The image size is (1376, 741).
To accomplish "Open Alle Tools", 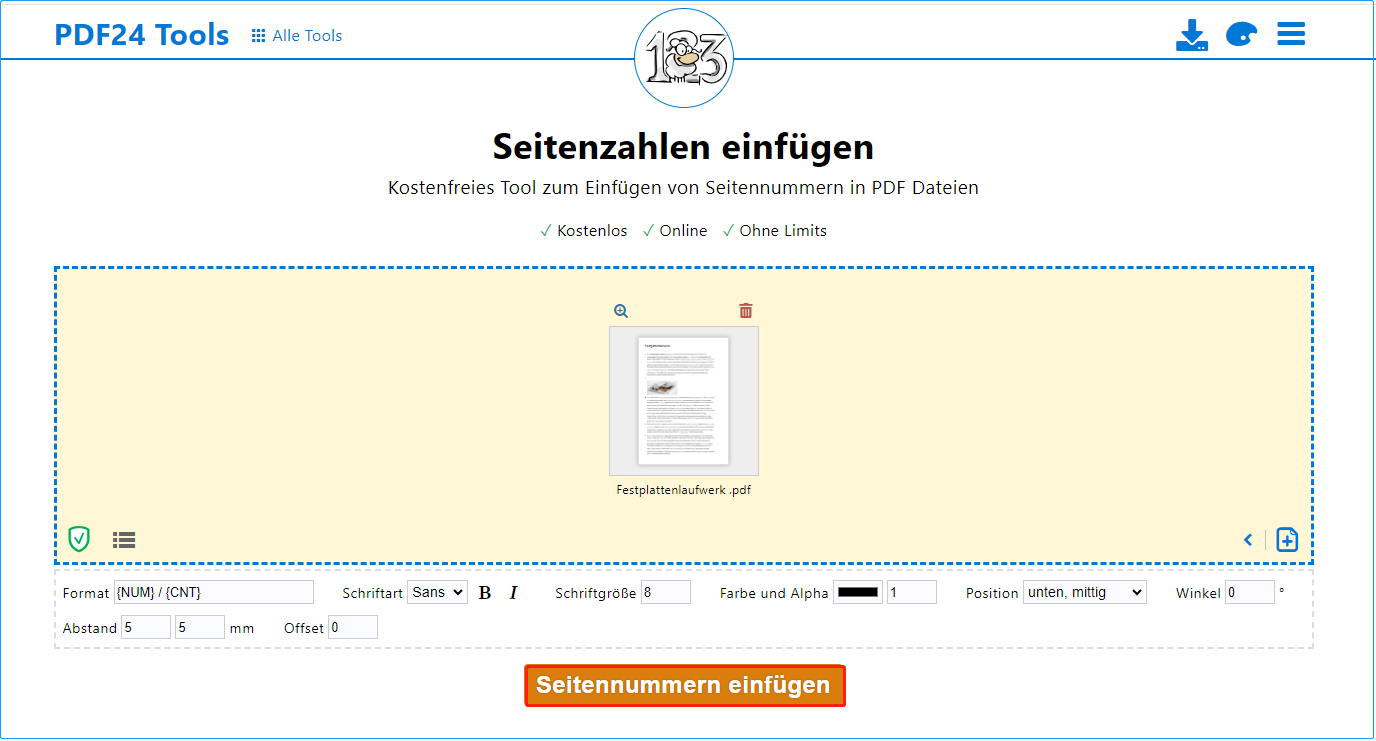I will [296, 35].
